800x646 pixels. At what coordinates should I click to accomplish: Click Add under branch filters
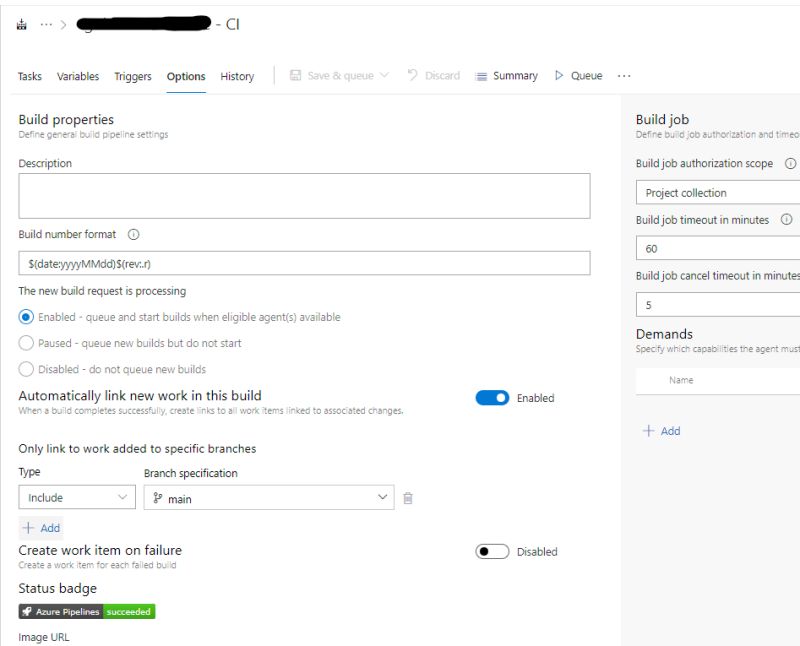point(41,528)
